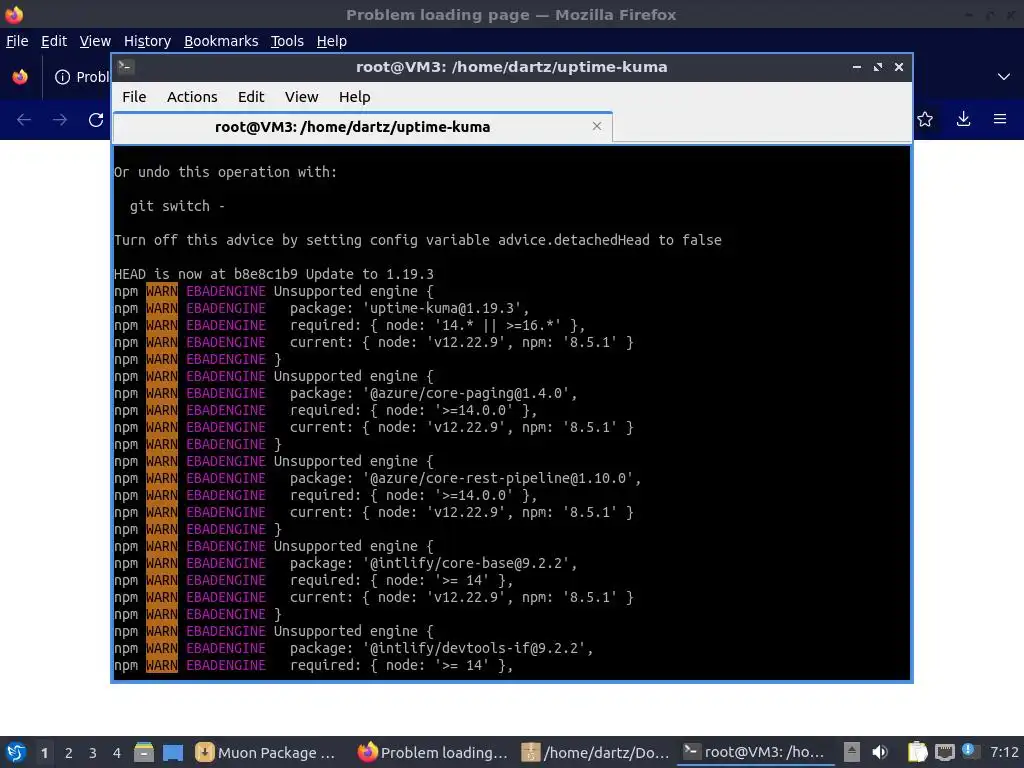1024x768 pixels.
Task: Open Firefox File menu
Action: tap(17, 41)
